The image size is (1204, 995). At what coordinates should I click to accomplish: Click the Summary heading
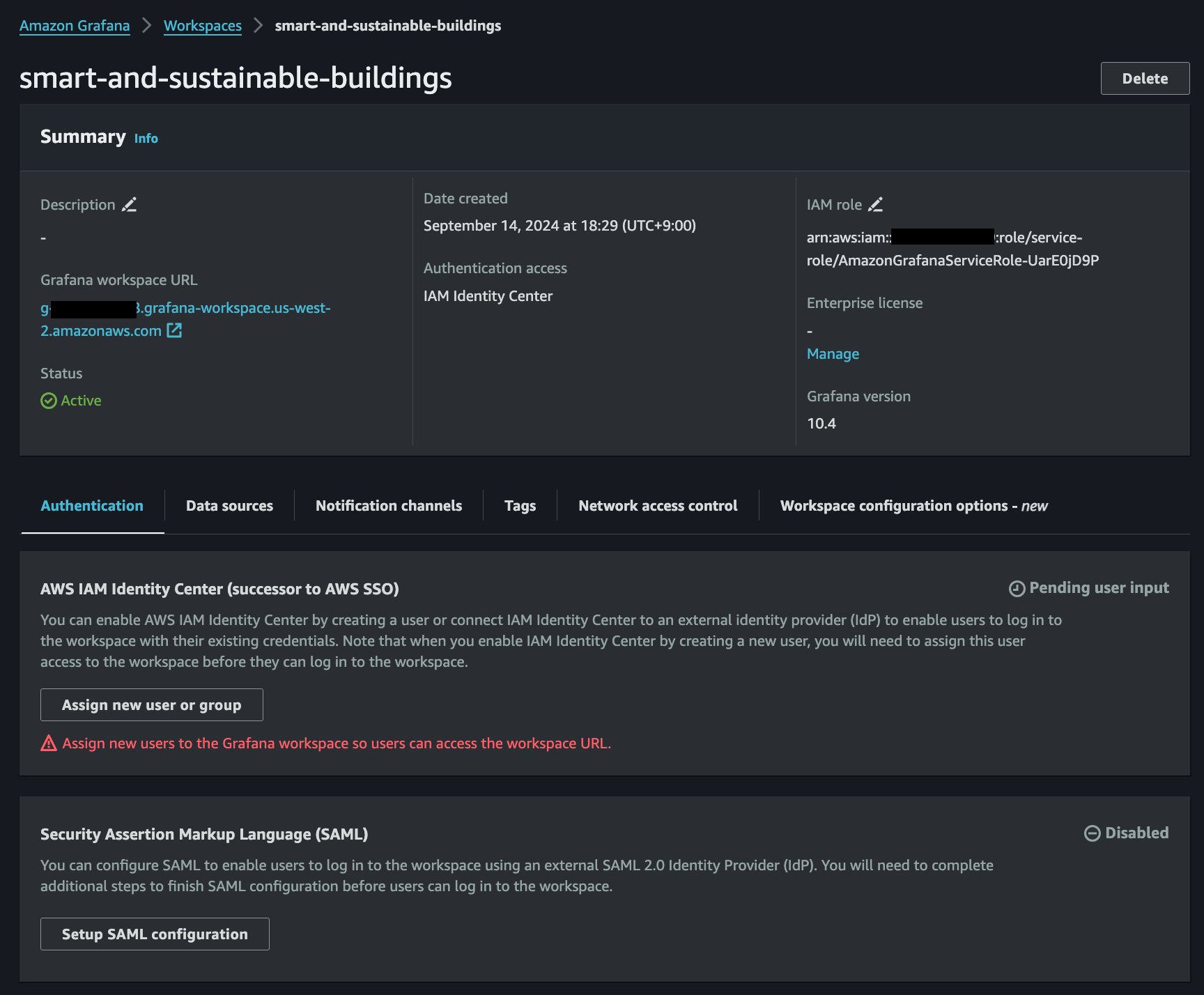coord(83,137)
